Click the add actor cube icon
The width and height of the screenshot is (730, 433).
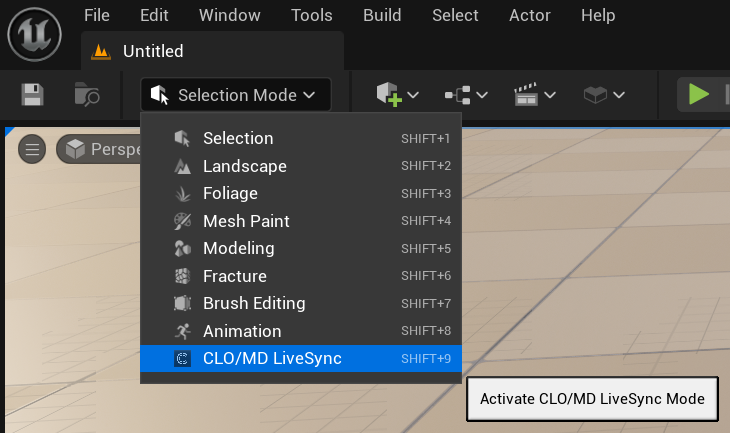(388, 95)
